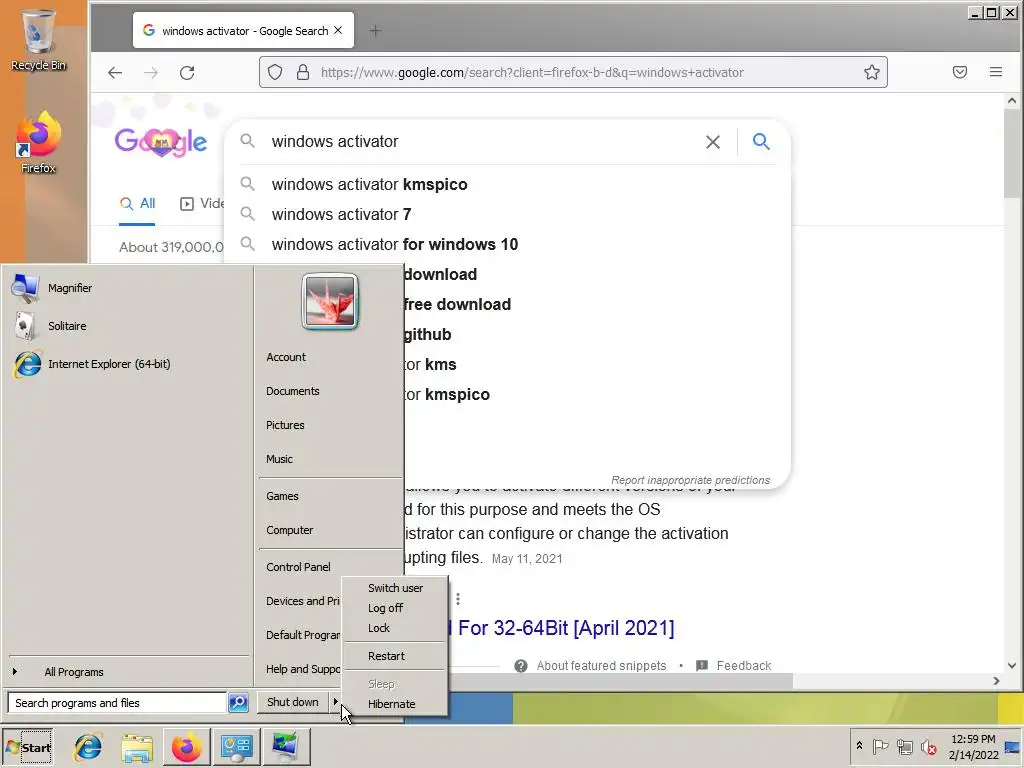The width and height of the screenshot is (1024, 768).
Task: Open the tracking protection shield icon
Action: tap(275, 72)
